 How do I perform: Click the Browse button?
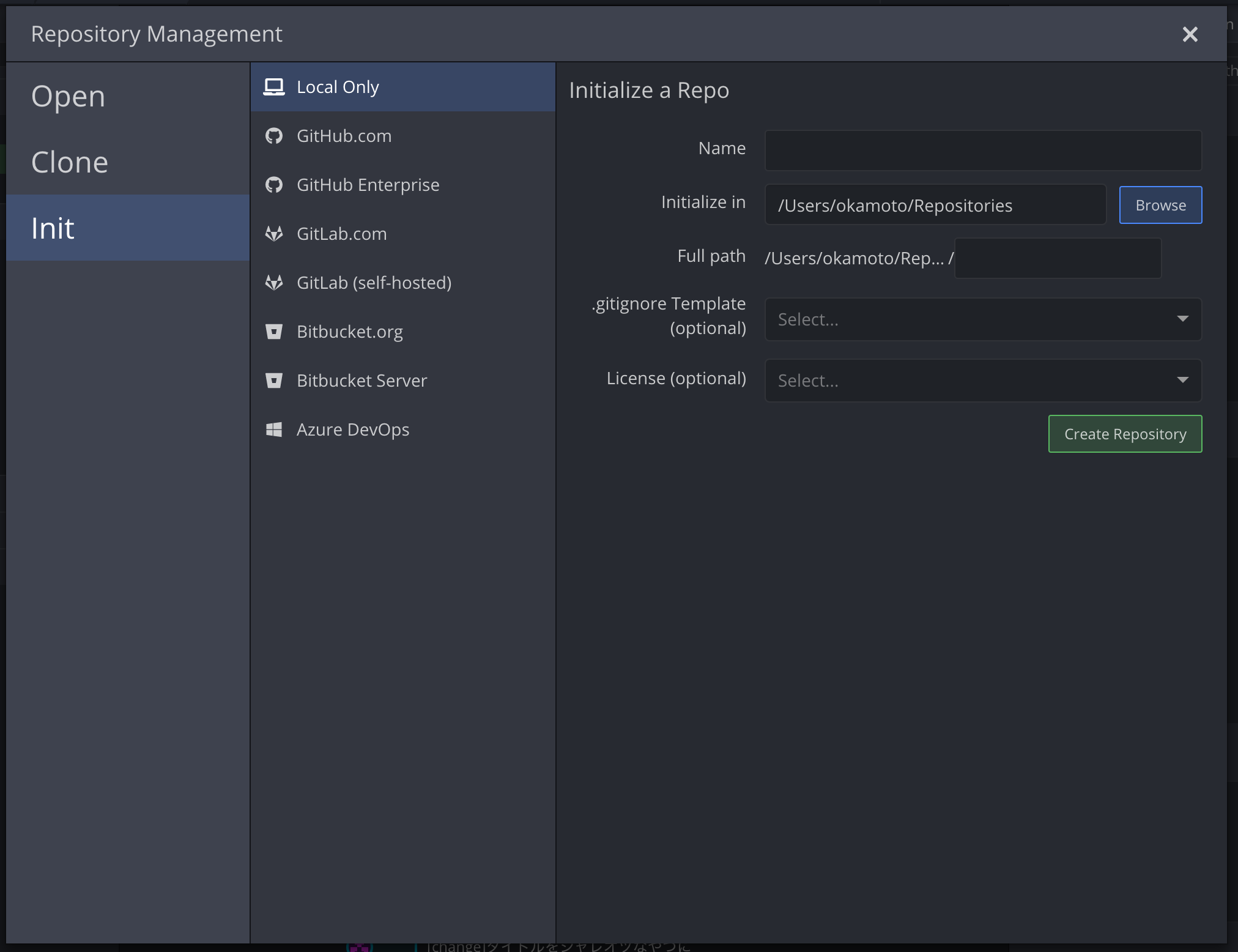(x=1160, y=204)
